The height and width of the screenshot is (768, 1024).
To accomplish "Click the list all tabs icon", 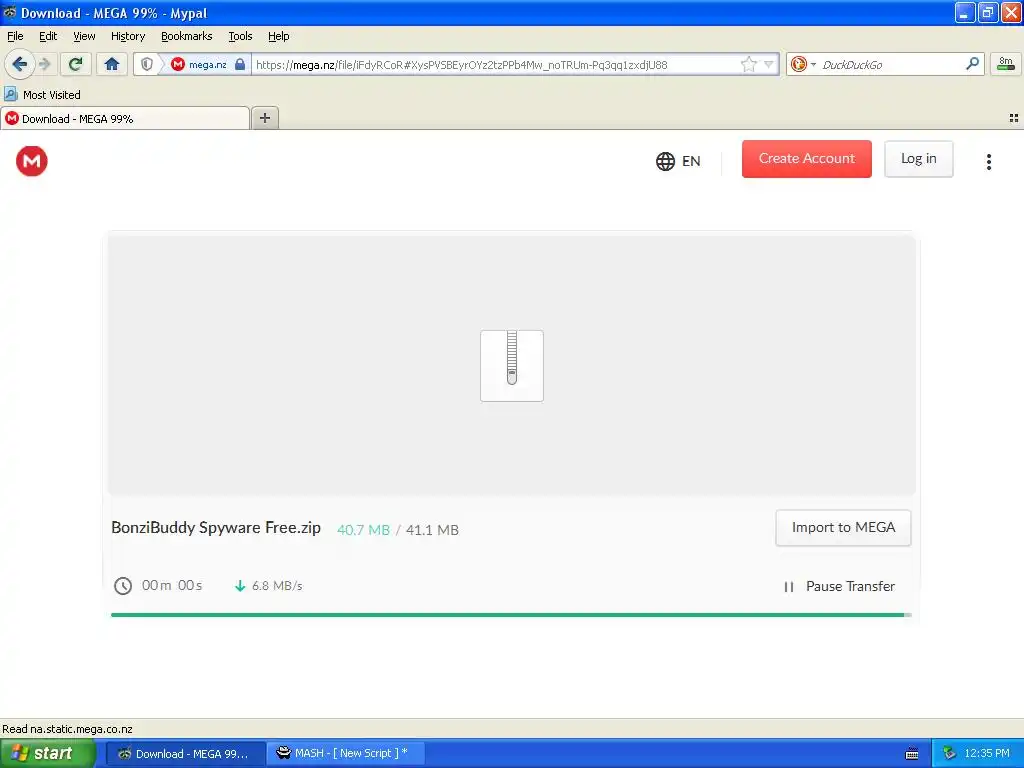I will (1014, 118).
